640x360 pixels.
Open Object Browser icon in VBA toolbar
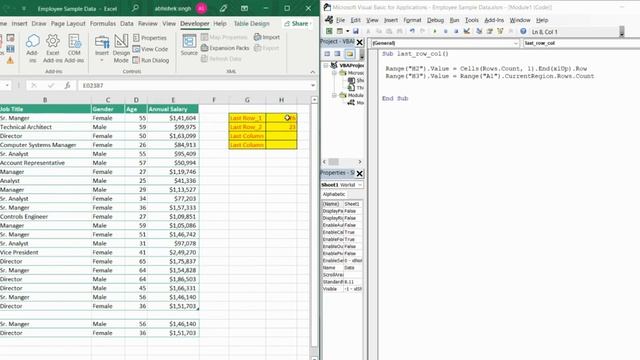point(500,31)
